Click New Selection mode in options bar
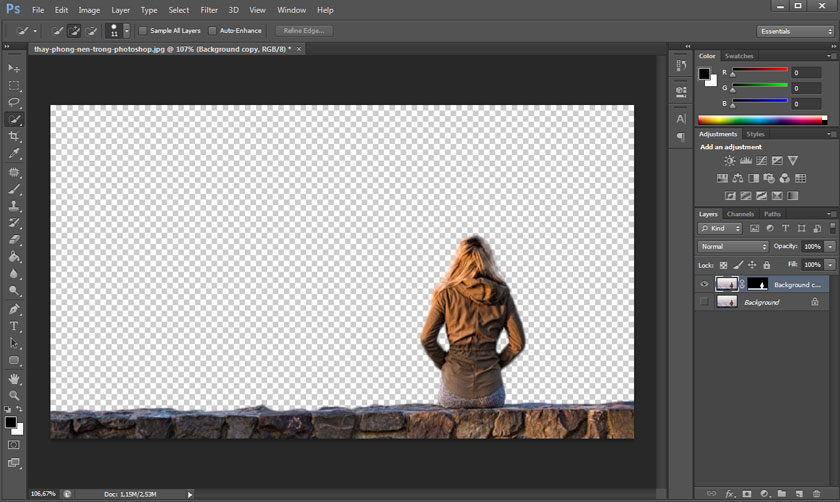 [57, 31]
